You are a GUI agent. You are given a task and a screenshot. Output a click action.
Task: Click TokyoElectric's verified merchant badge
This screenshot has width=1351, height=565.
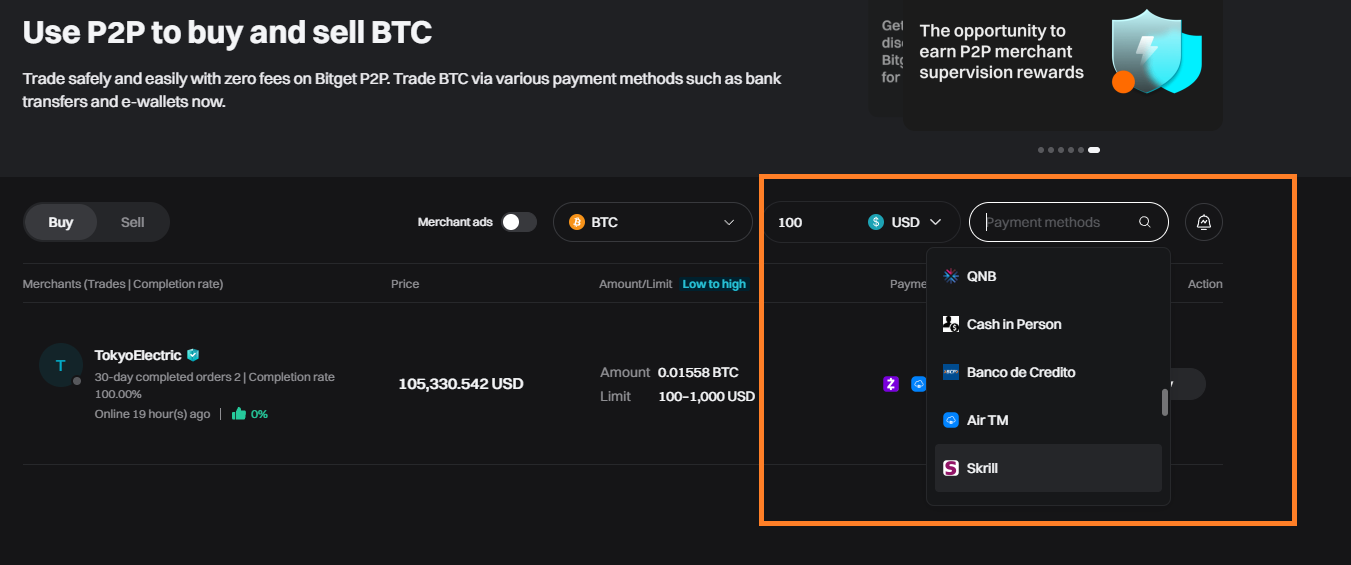pos(193,355)
